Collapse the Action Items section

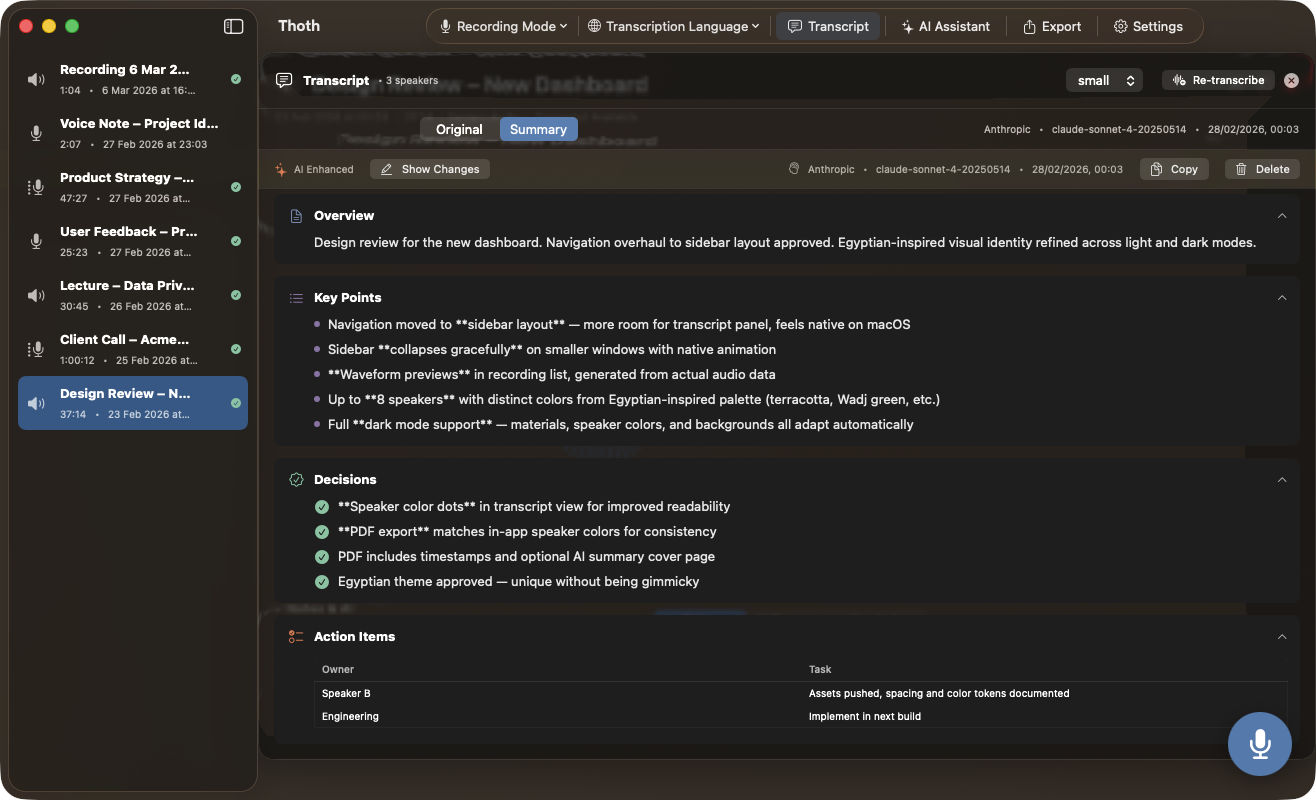pos(1282,637)
